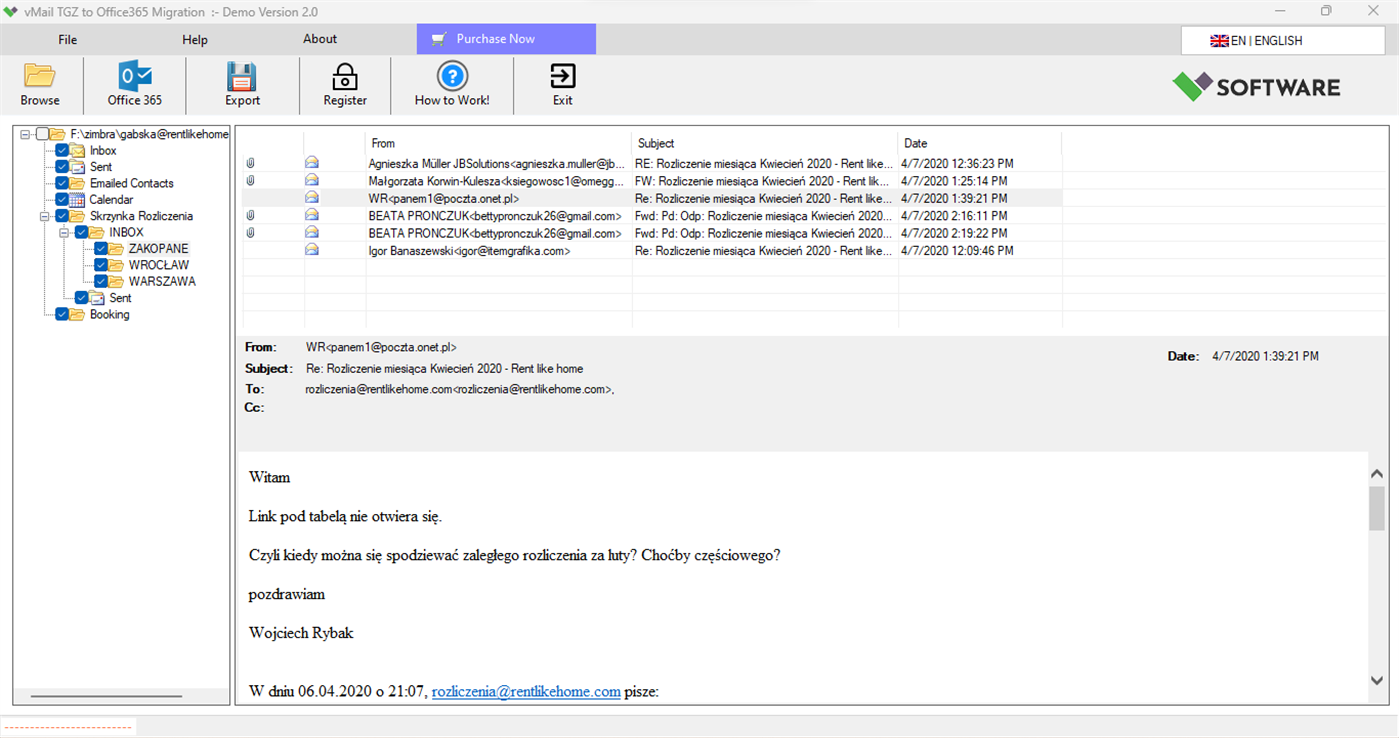This screenshot has width=1399, height=738.
Task: Click the attachment paperclip on the first email
Action: 250,163
